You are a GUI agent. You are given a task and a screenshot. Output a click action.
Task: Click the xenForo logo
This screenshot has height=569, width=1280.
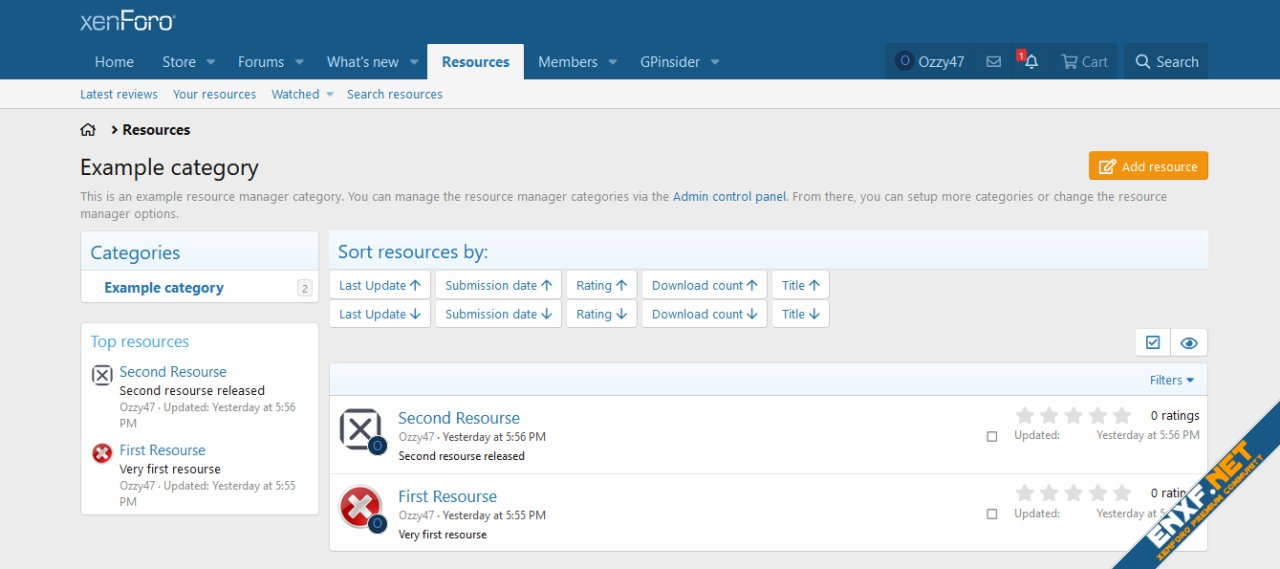pyautogui.click(x=127, y=21)
